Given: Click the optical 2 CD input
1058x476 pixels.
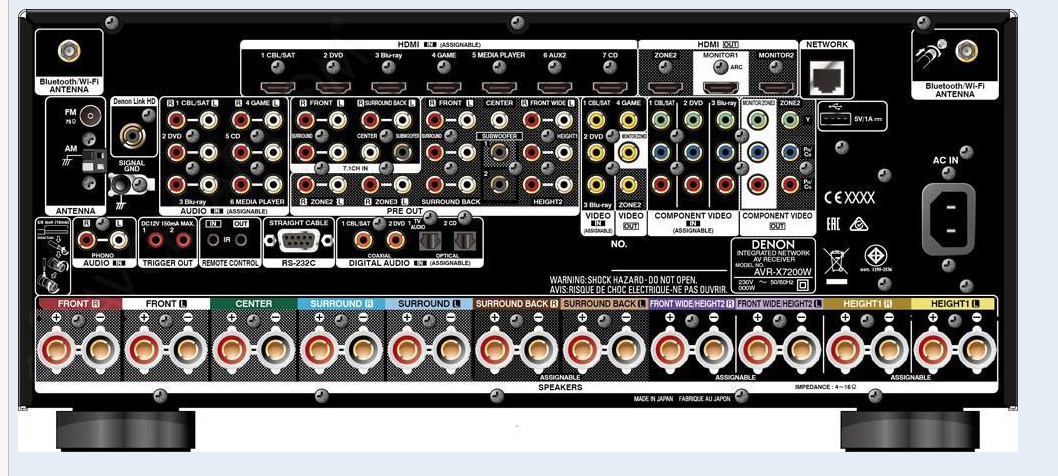Looking at the screenshot, I should click(x=464, y=239).
